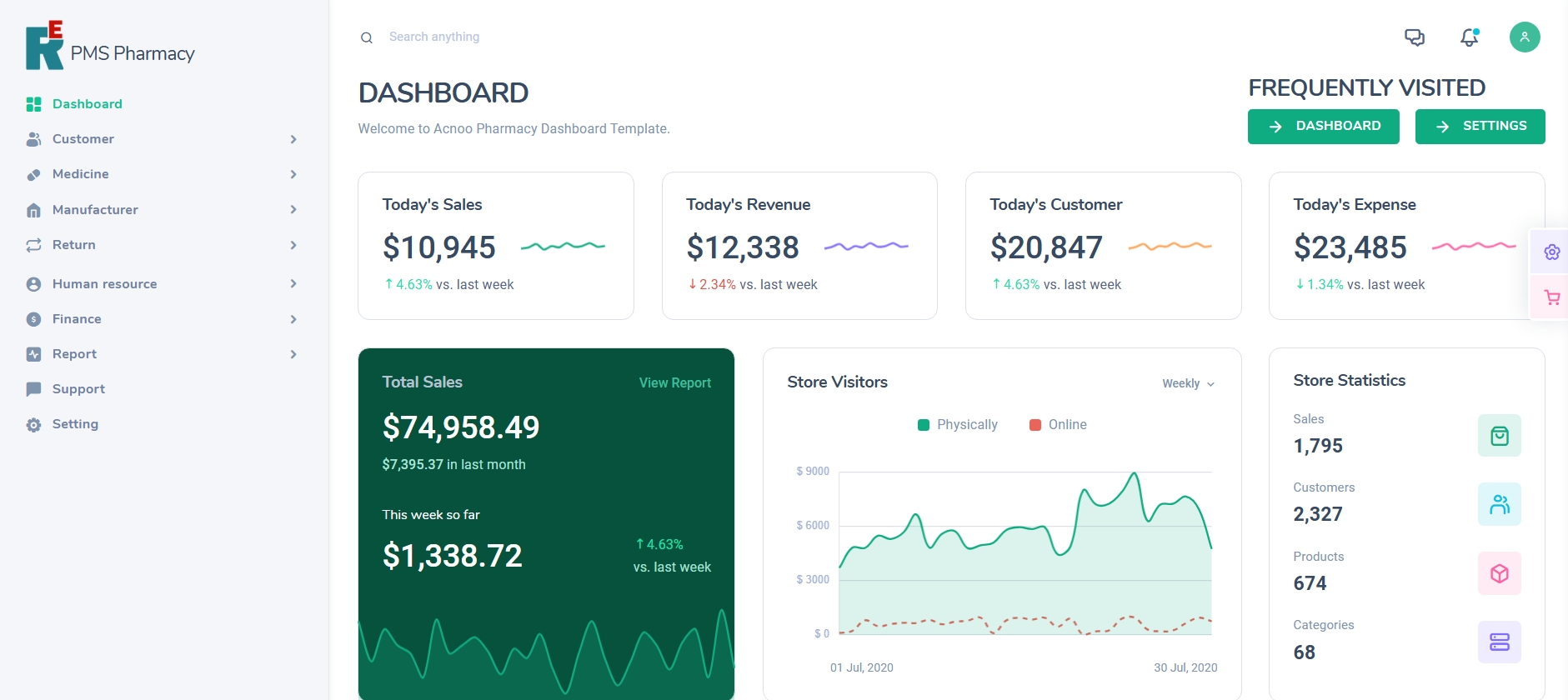Click the 30 Jul, 2020 axis label
This screenshot has width=1568, height=700.
1185,667
